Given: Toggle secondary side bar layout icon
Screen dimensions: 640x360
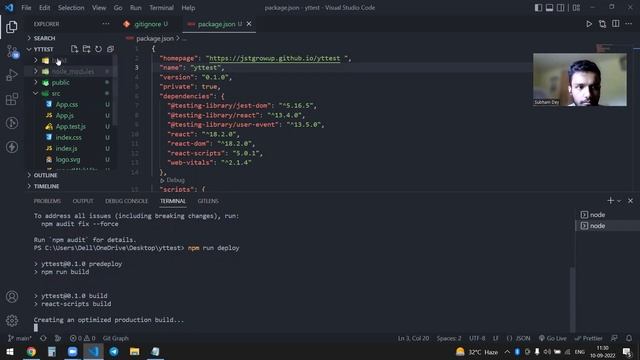Looking at the screenshot, I should (x=561, y=7).
